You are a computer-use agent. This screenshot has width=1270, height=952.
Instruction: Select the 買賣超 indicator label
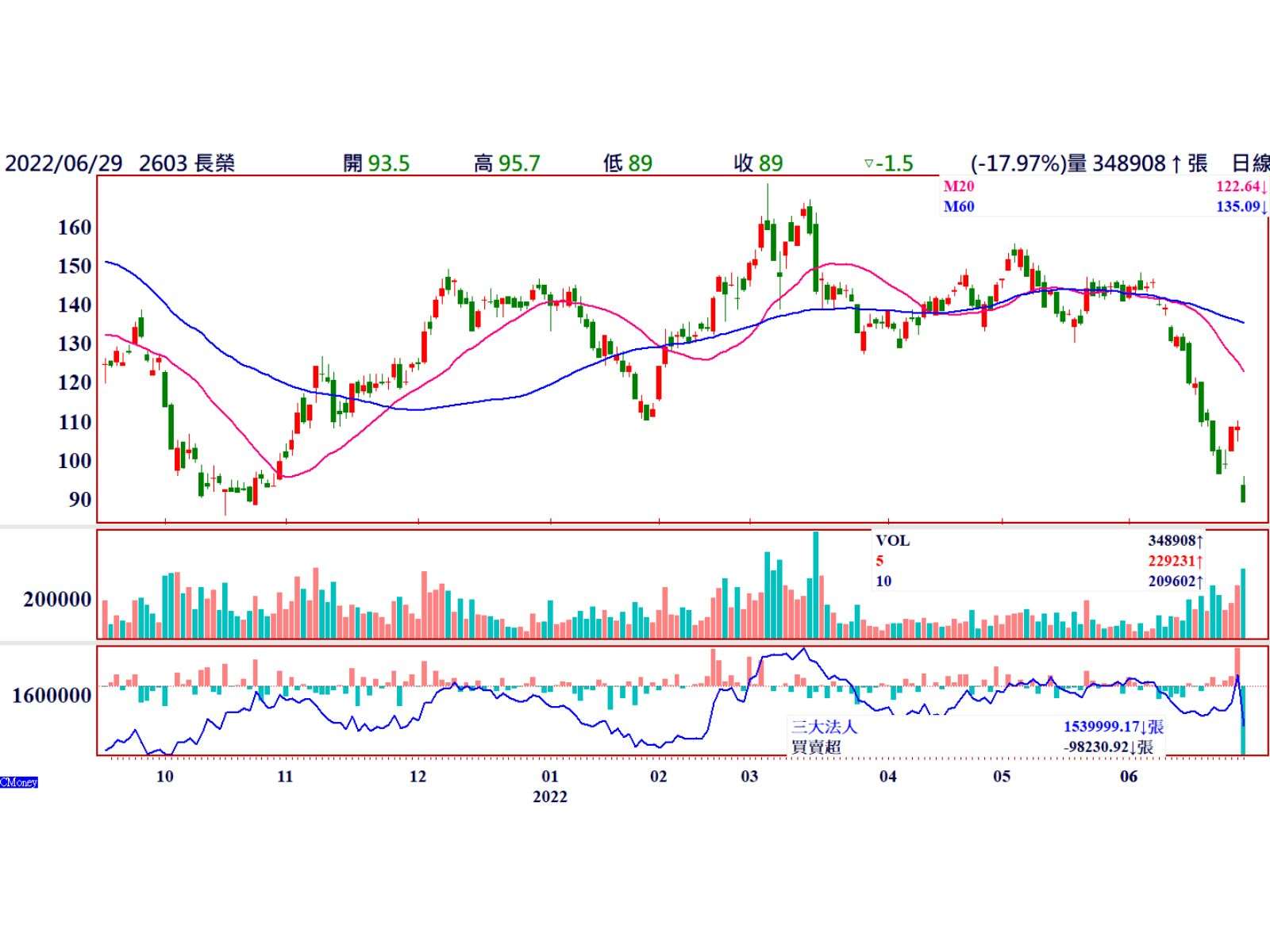coord(816,747)
